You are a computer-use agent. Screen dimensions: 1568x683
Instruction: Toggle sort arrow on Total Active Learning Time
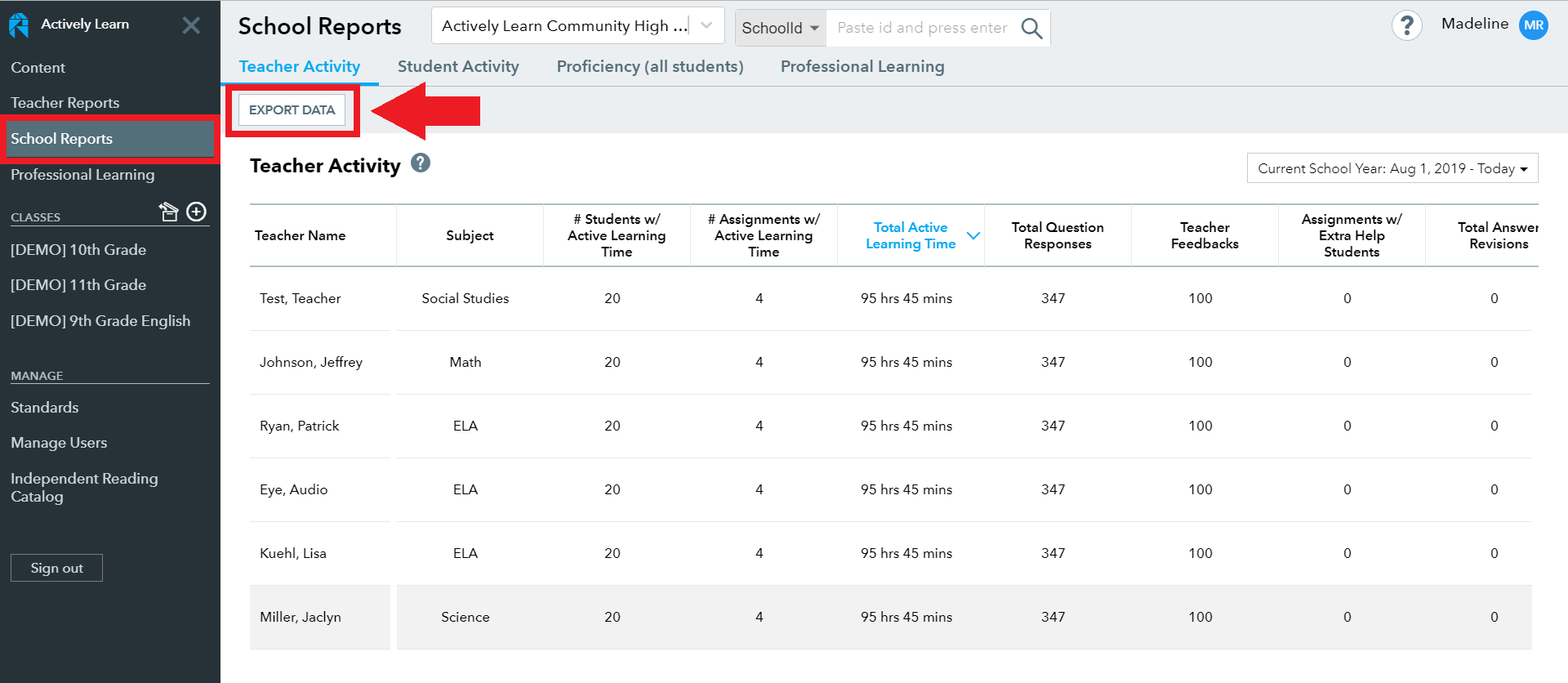pos(973,235)
